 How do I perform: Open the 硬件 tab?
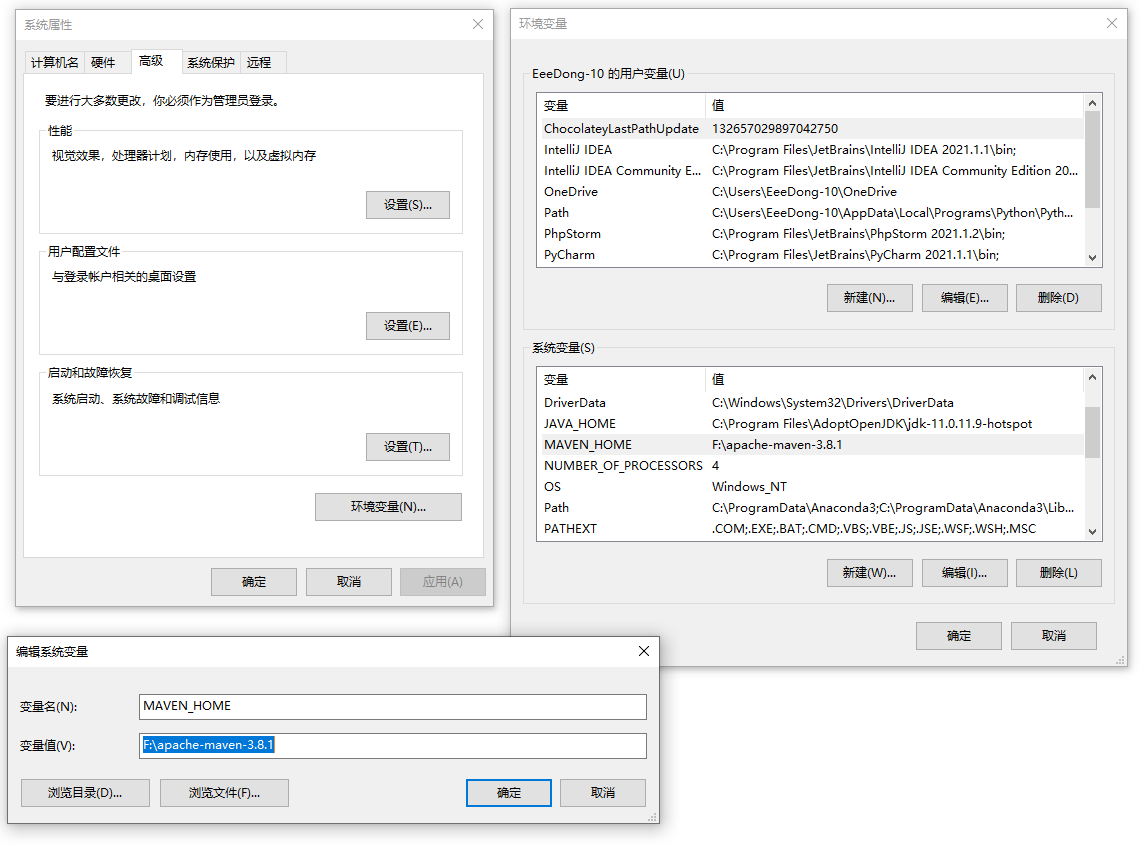click(x=103, y=62)
